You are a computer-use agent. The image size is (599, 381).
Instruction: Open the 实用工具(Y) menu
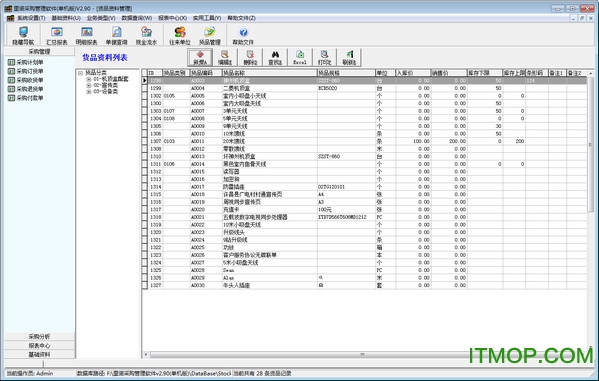[x=207, y=18]
